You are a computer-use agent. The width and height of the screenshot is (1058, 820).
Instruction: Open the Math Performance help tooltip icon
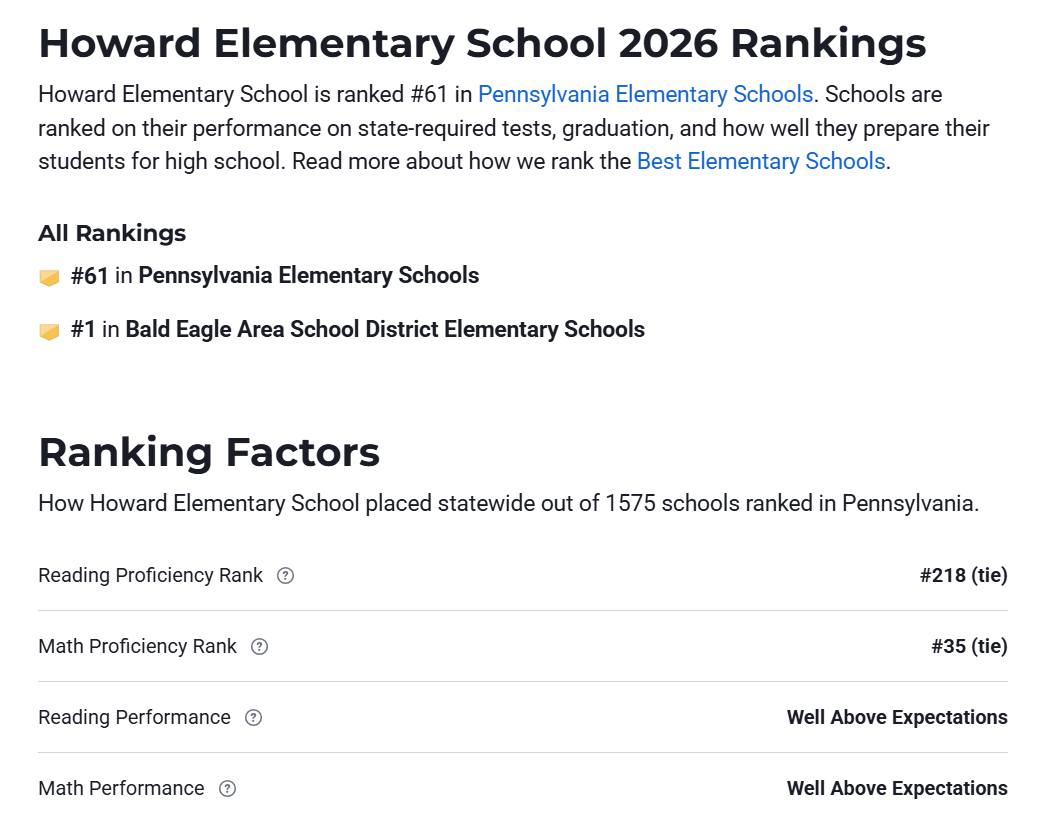[227, 788]
